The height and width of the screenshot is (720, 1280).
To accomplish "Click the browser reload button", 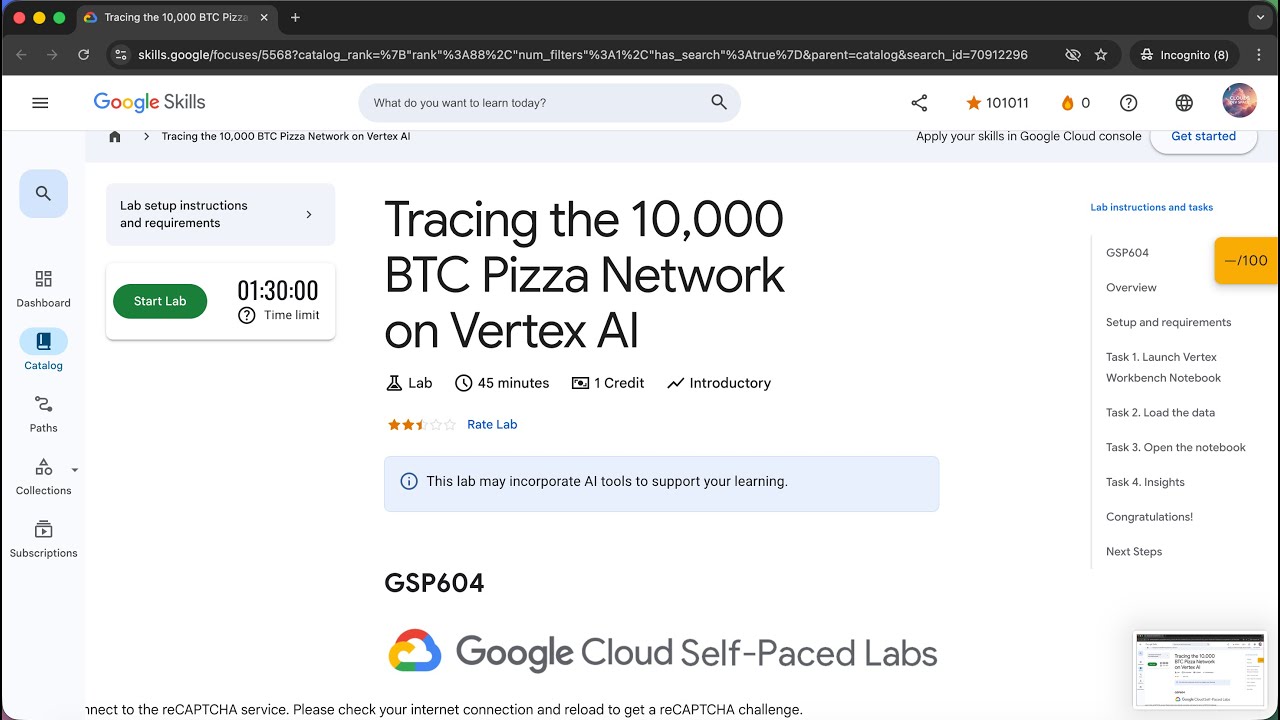I will point(84,55).
